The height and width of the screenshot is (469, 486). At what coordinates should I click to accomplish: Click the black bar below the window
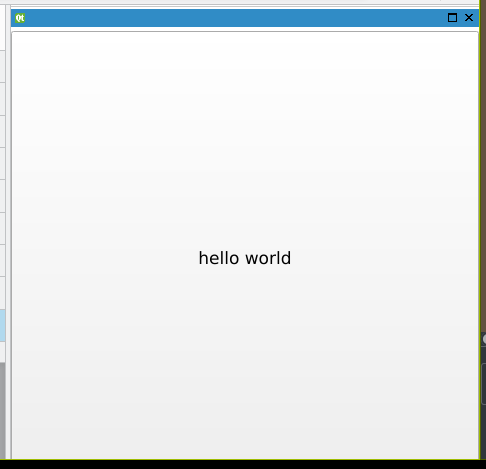(x=243, y=465)
